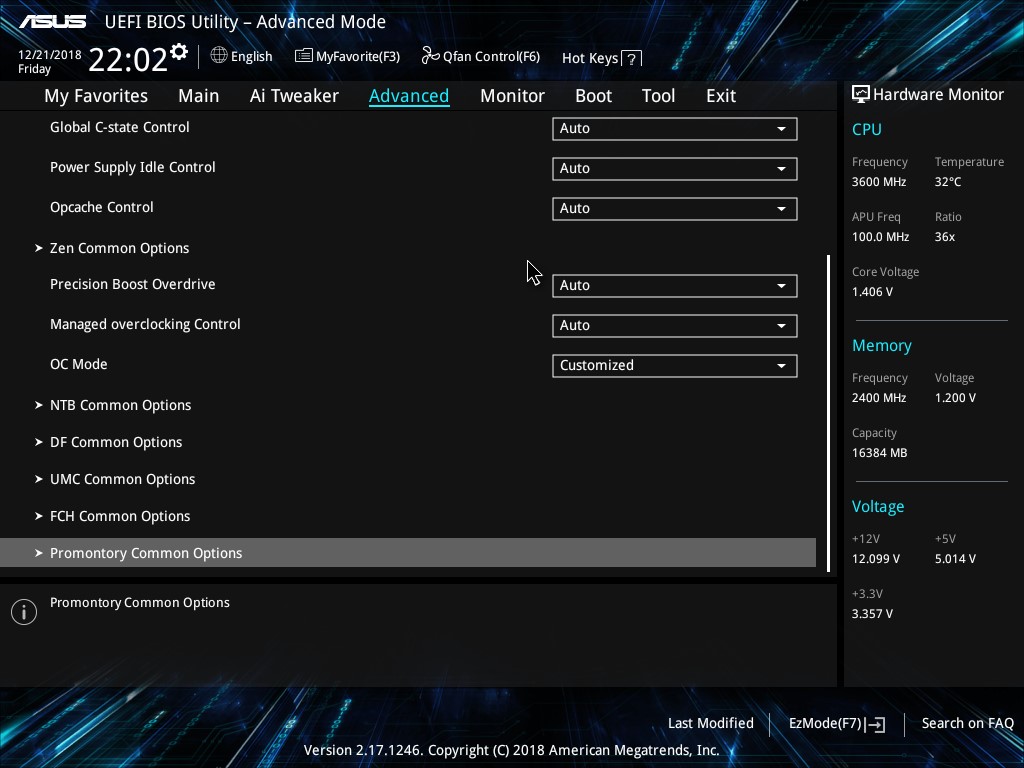This screenshot has height=768, width=1024.
Task: Click Ratio value 36x
Action: coord(944,237)
